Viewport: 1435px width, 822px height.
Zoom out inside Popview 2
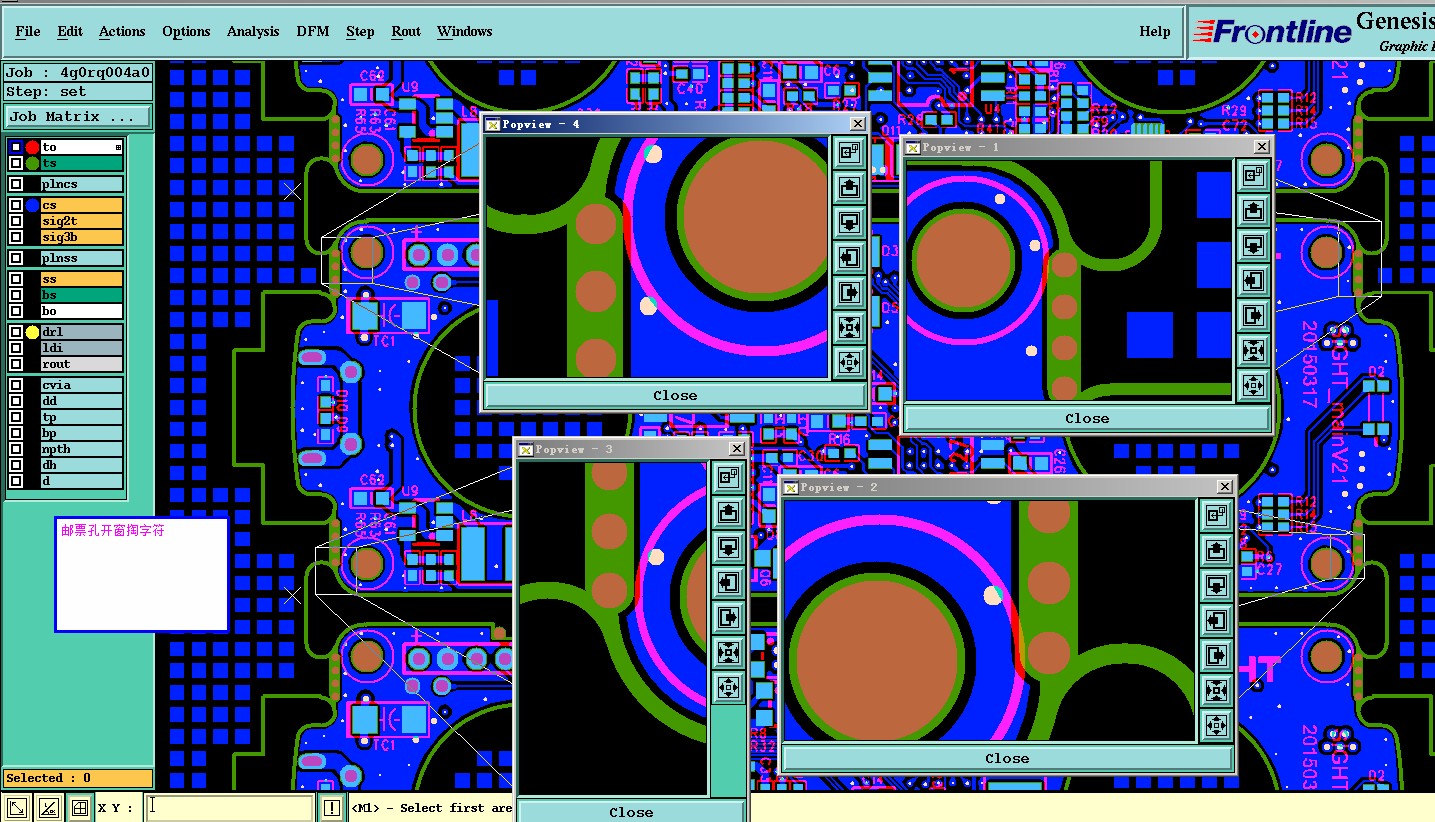click(1216, 725)
